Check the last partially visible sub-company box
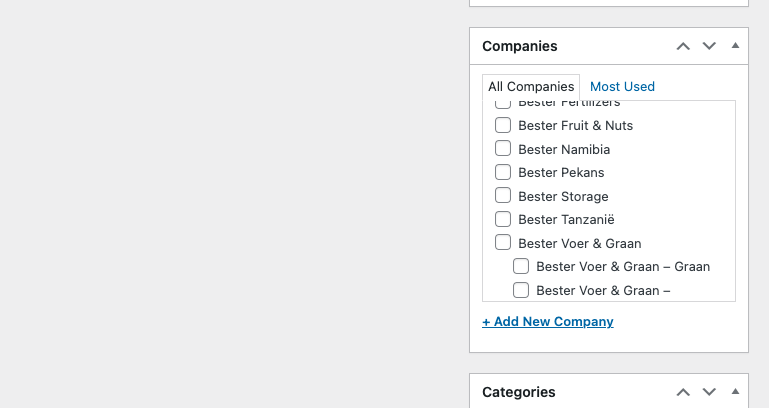Screen dimensions: 769x408 click(521, 291)
